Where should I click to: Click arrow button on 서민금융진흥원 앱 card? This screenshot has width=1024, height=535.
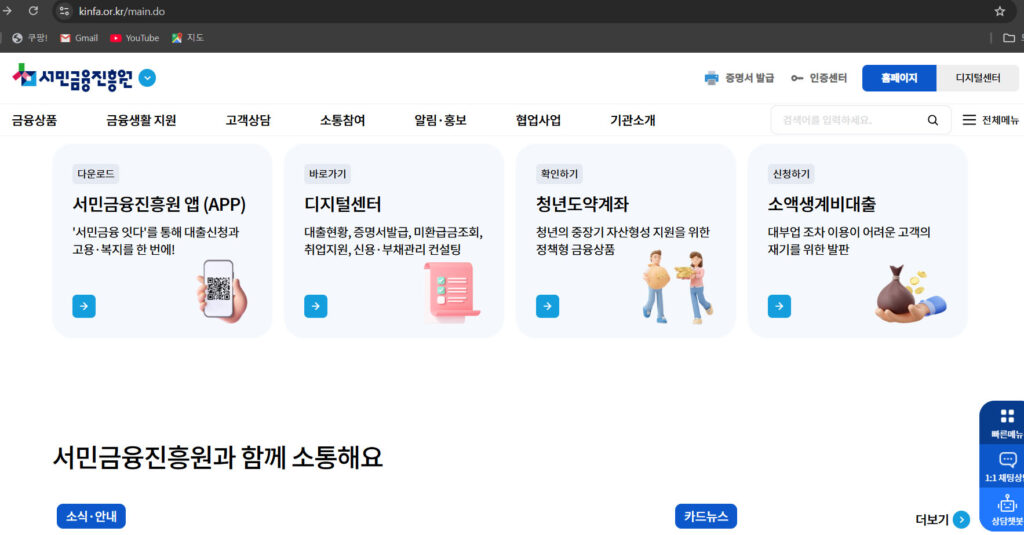click(84, 306)
